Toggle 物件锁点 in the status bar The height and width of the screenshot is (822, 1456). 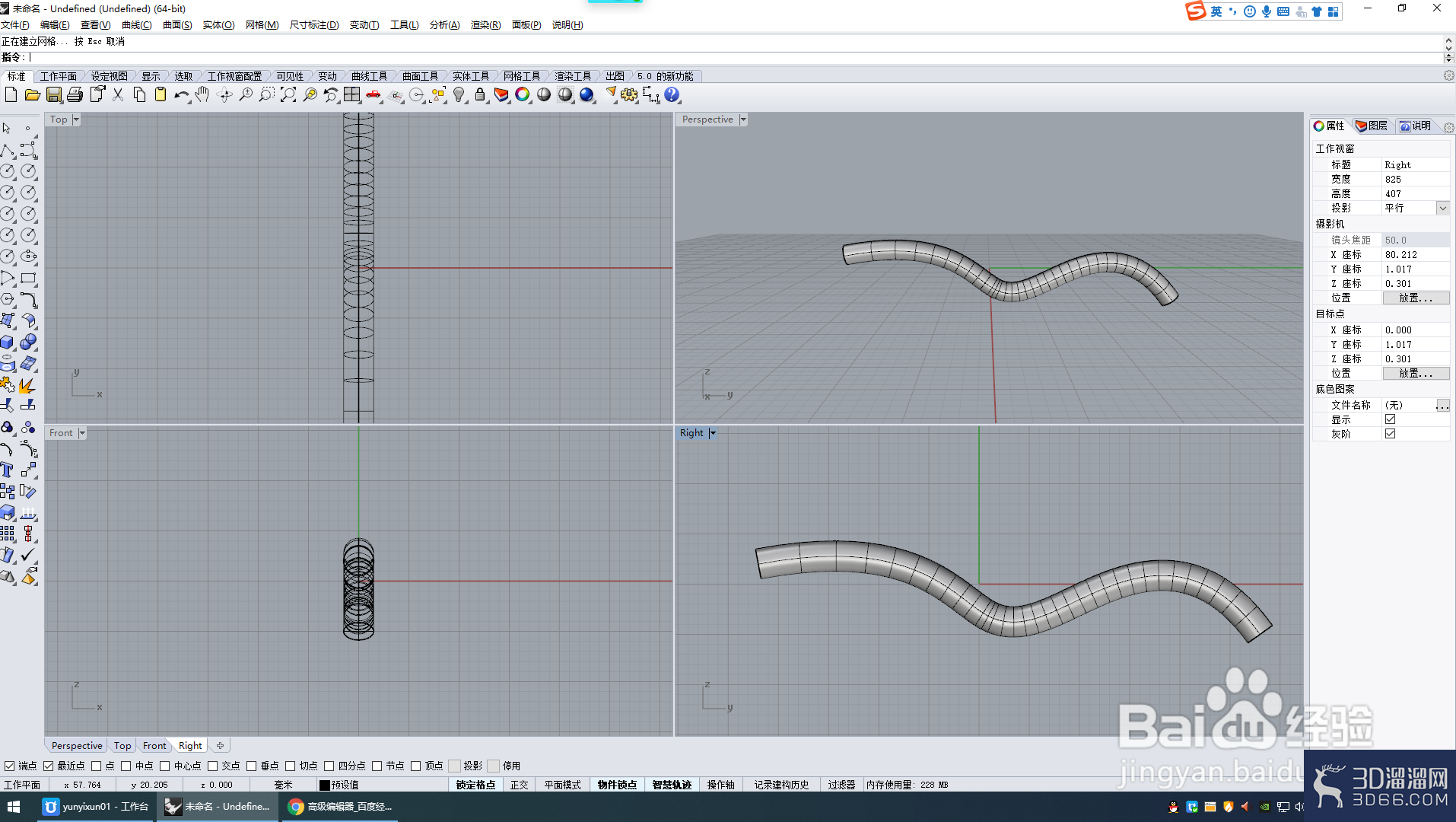617,785
